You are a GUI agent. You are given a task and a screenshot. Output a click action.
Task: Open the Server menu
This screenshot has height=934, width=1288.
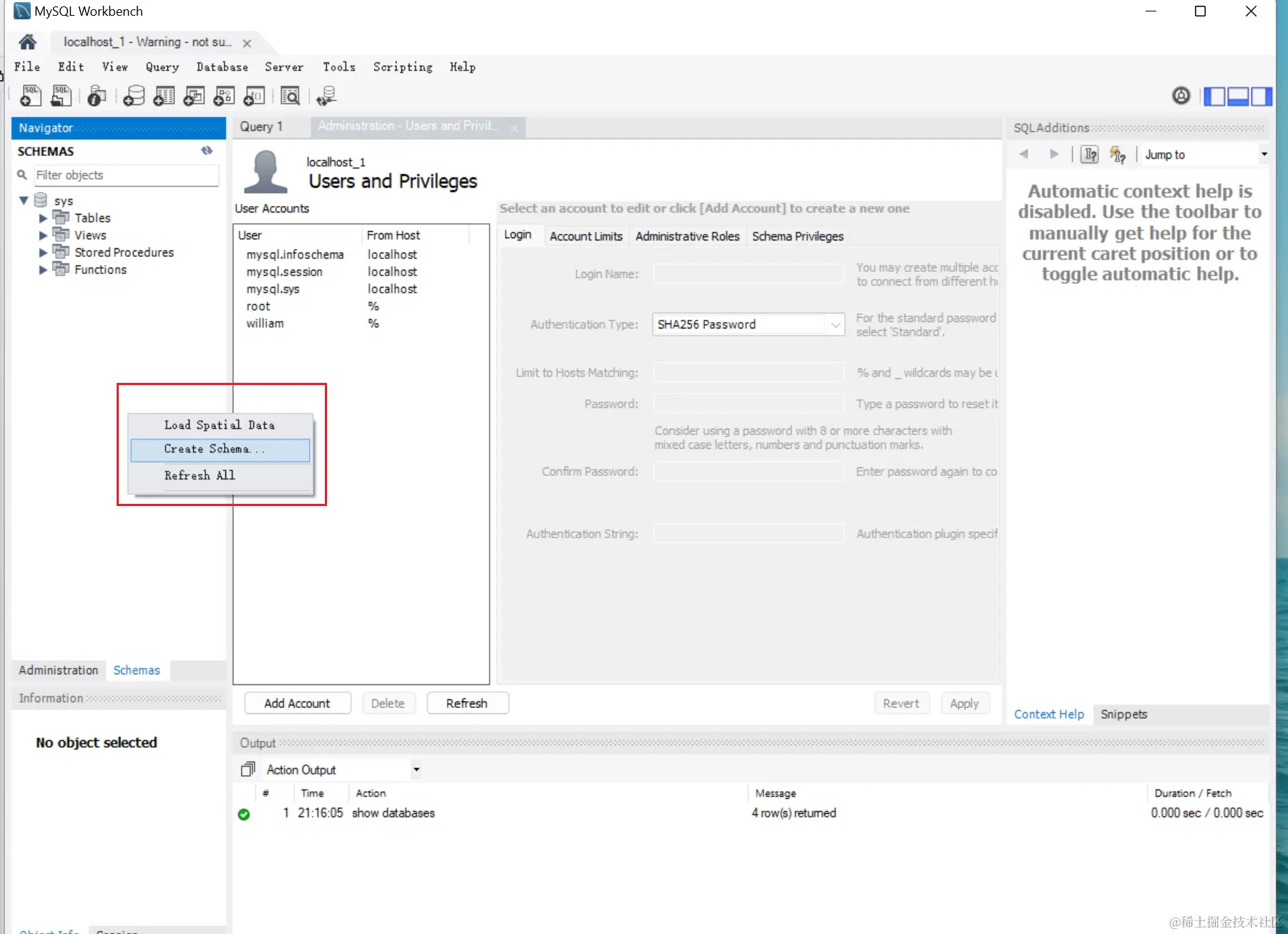point(284,67)
